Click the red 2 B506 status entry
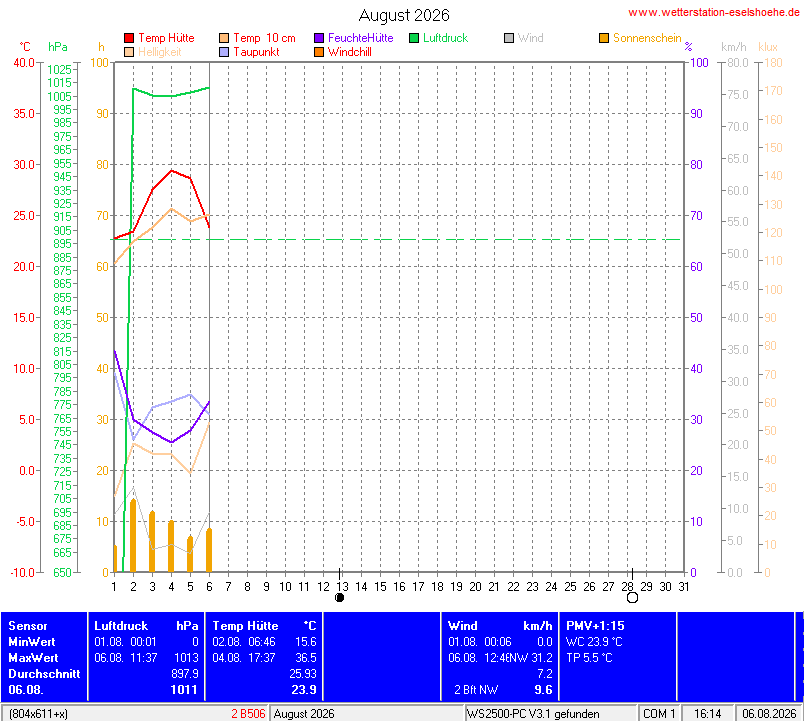 [248, 713]
